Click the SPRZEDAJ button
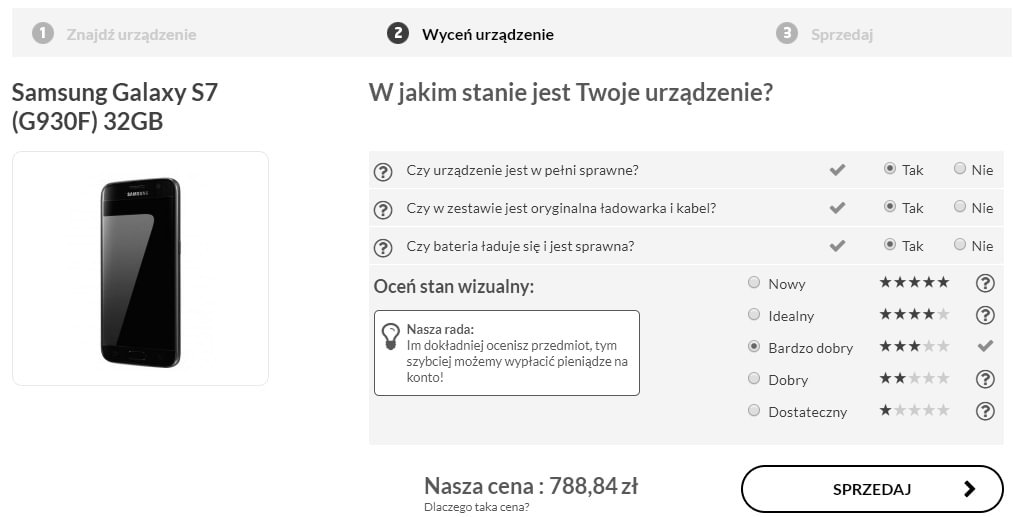Screen dimensions: 1013x517 pos(872,489)
